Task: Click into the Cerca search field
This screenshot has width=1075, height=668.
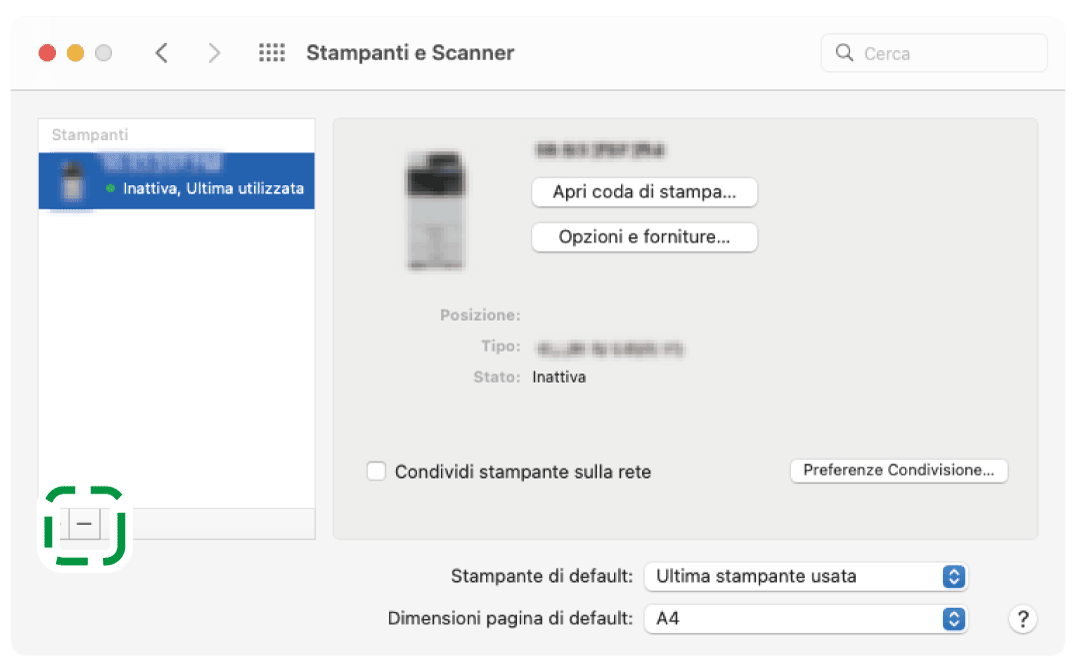Action: click(x=945, y=53)
